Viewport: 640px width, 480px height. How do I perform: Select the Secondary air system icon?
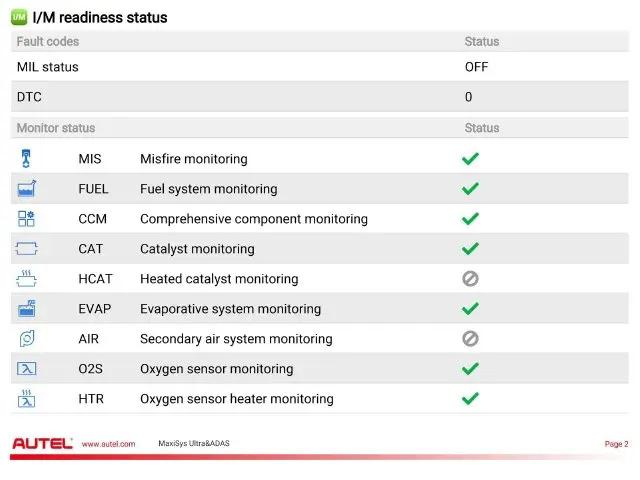coord(27,338)
